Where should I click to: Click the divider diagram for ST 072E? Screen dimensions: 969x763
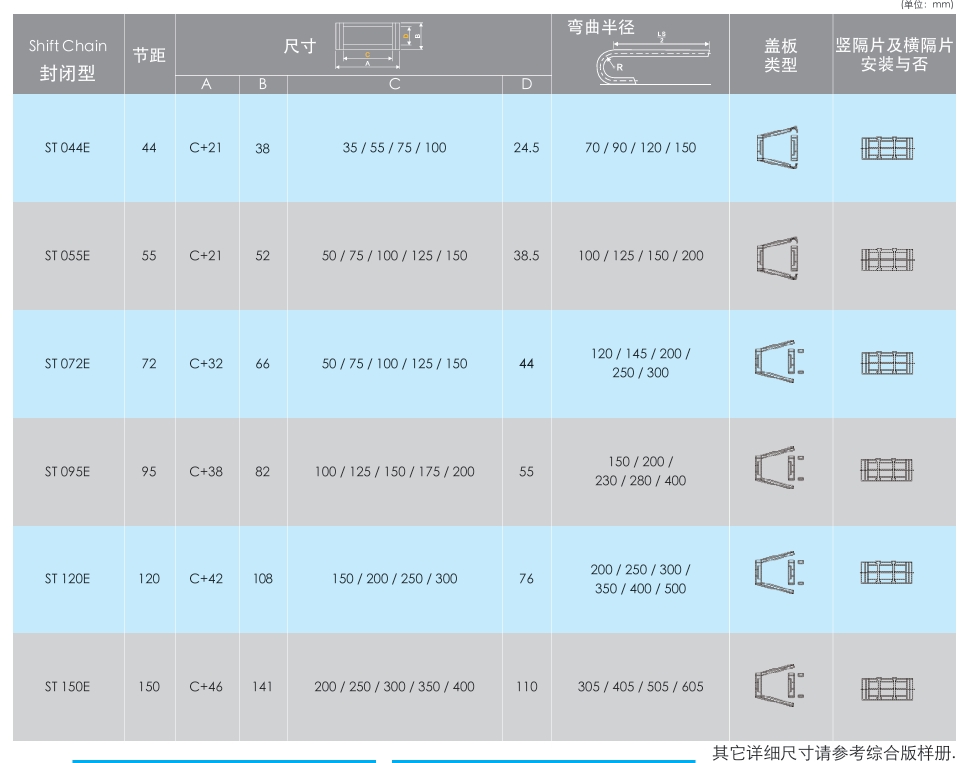point(887,363)
